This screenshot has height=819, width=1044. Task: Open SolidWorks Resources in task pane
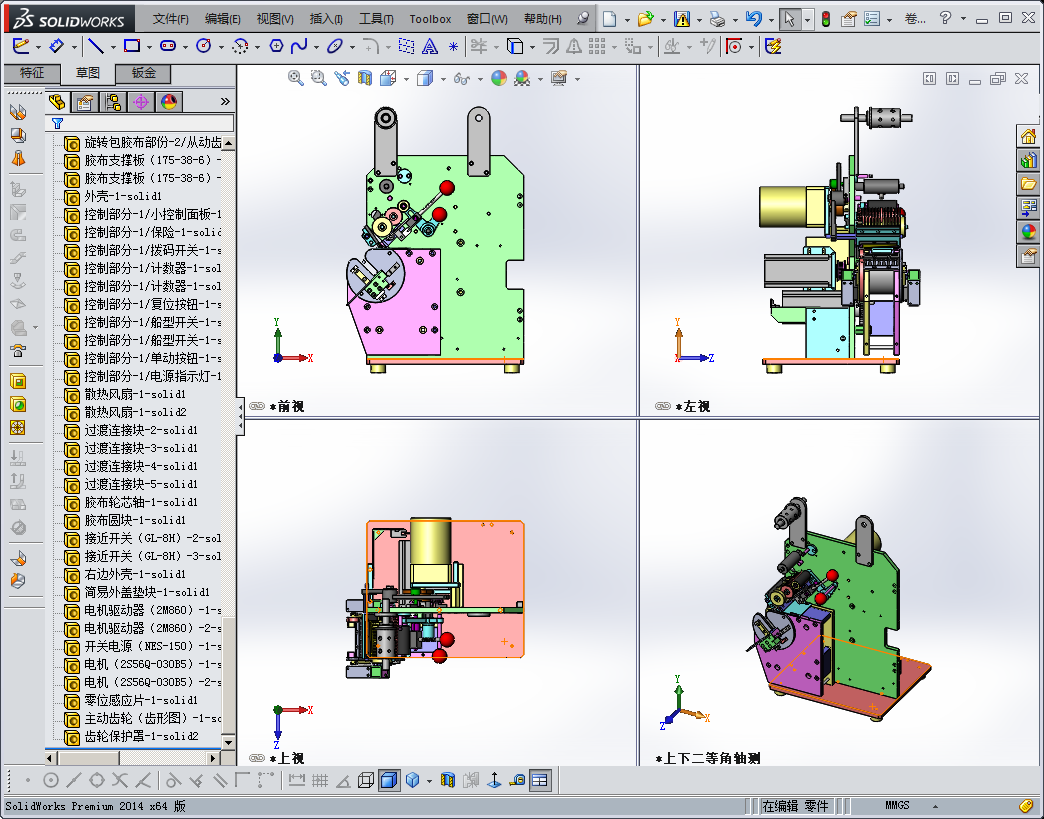tap(1029, 137)
